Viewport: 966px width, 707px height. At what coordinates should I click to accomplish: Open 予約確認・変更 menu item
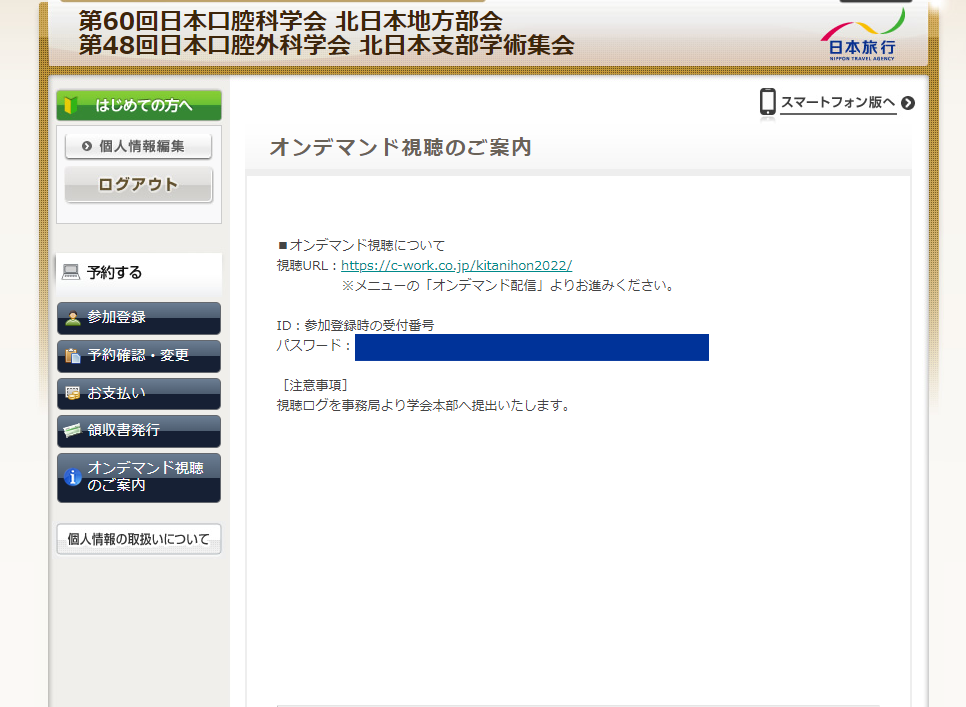139,356
